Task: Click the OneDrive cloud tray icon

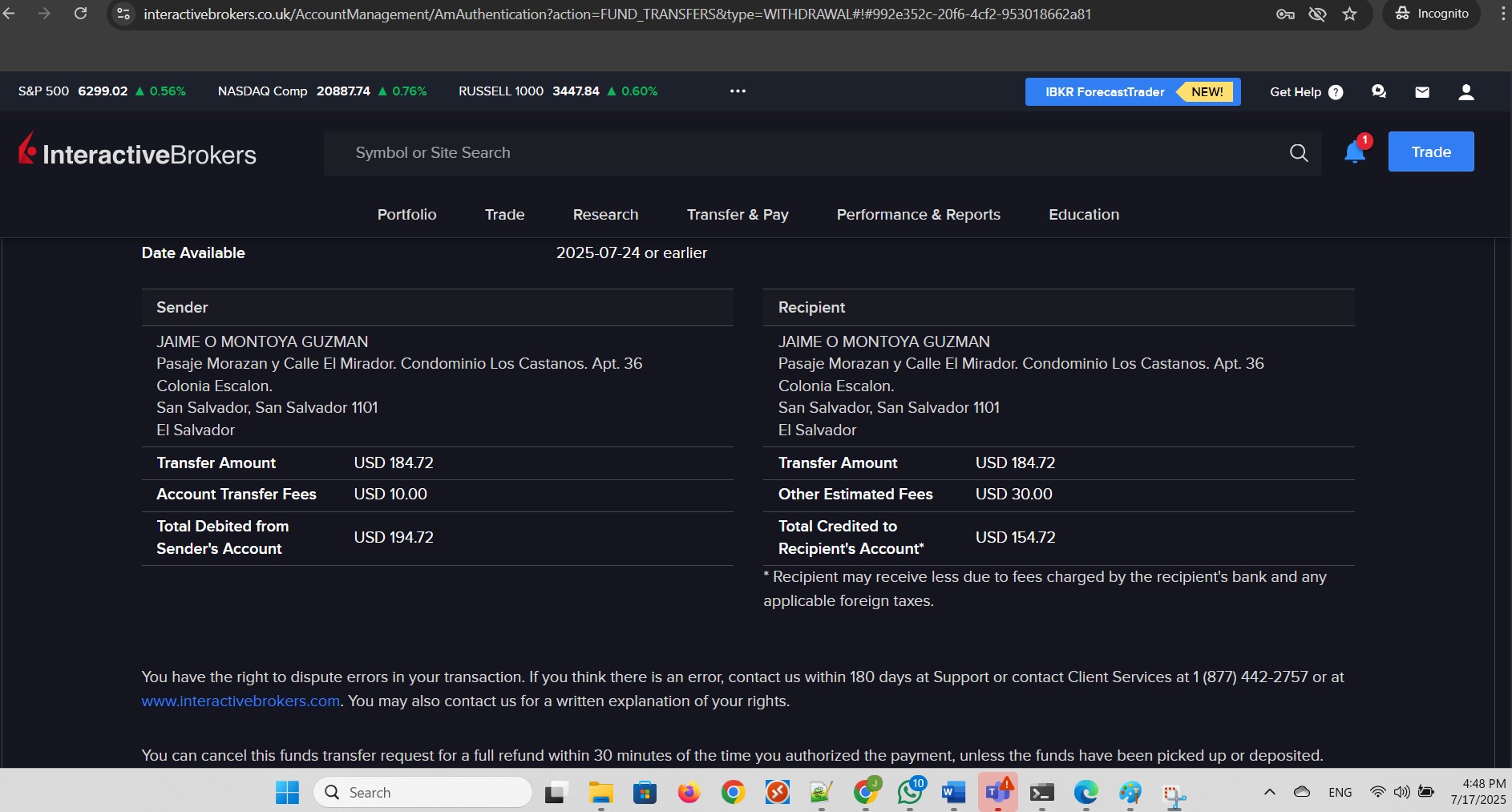Action: point(1302,792)
